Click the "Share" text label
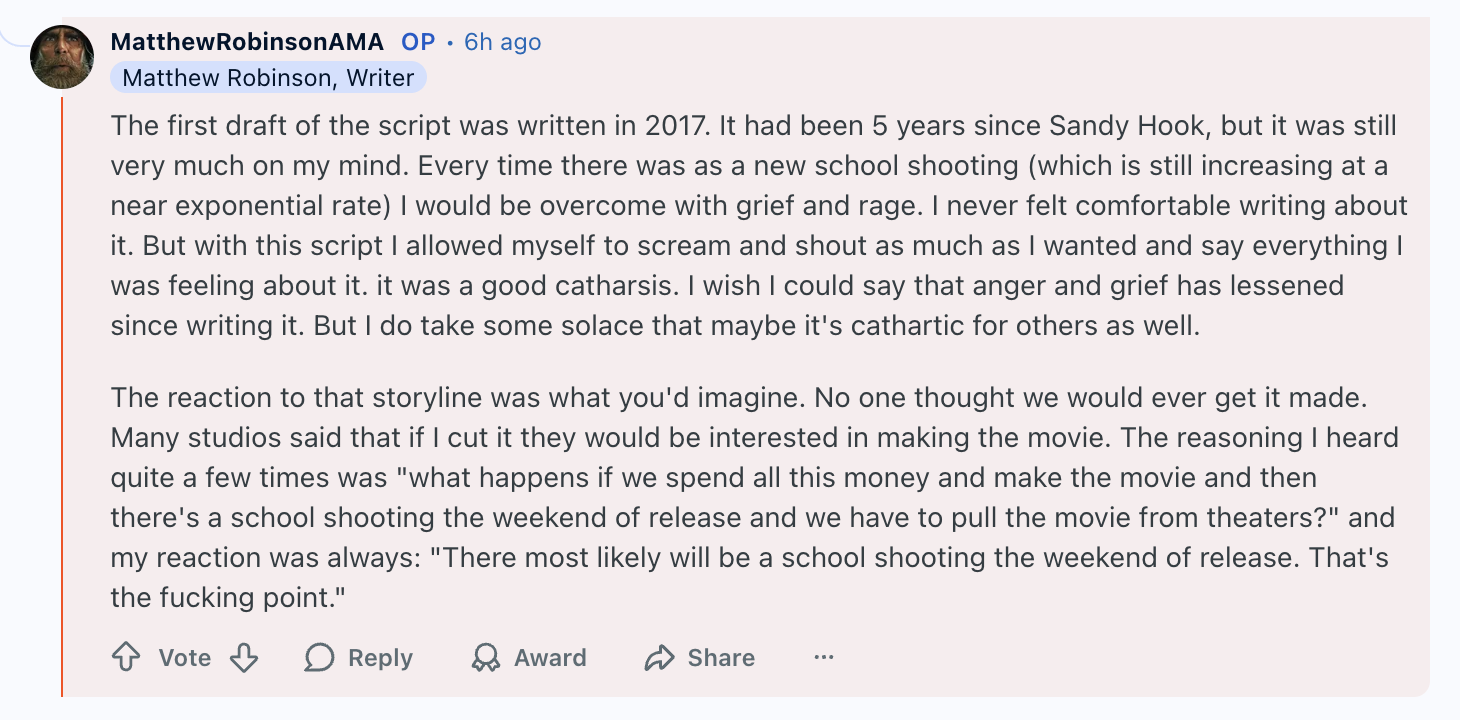 [x=721, y=657]
